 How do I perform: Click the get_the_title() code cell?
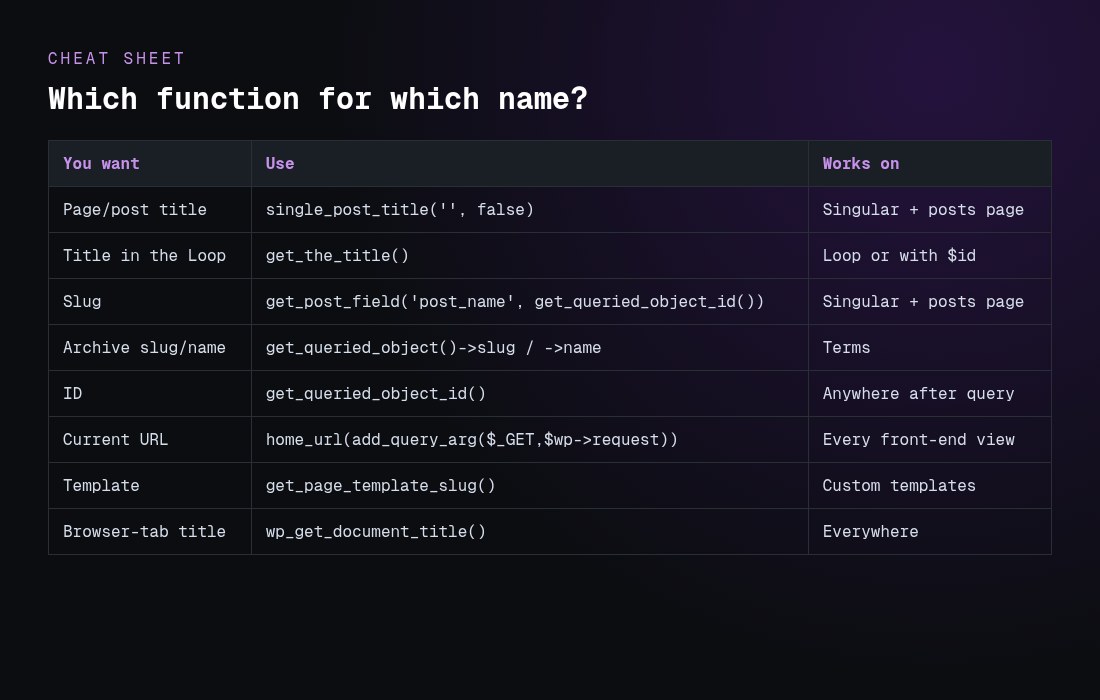(530, 255)
